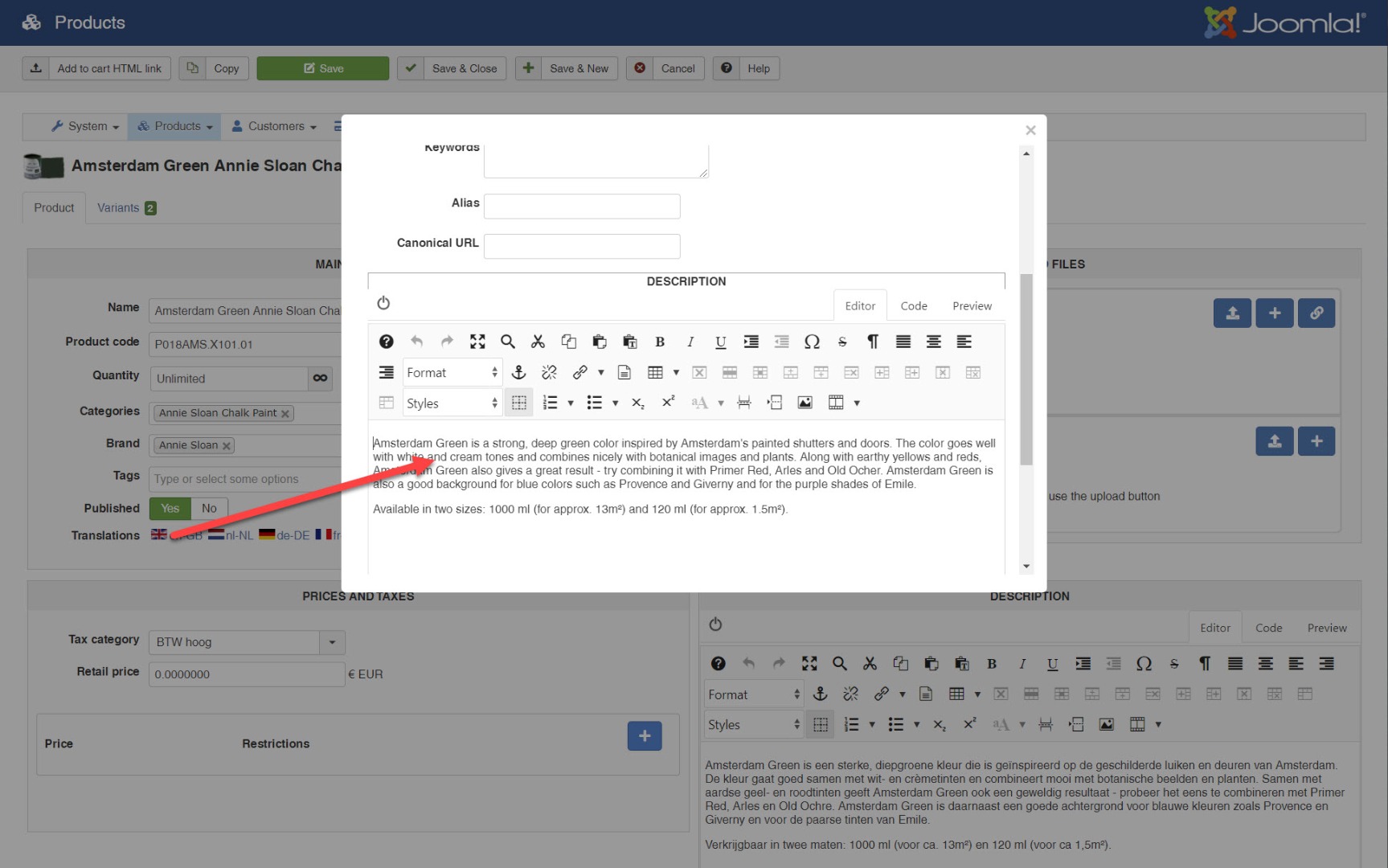Expand the bullet list style arrow in the dialog
The width and height of the screenshot is (1388, 868).
coord(616,403)
